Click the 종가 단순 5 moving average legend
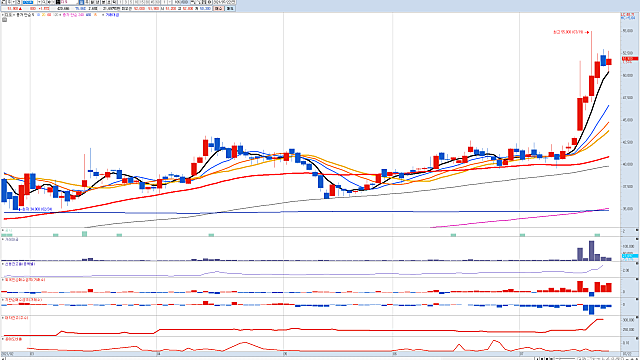 (24, 15)
